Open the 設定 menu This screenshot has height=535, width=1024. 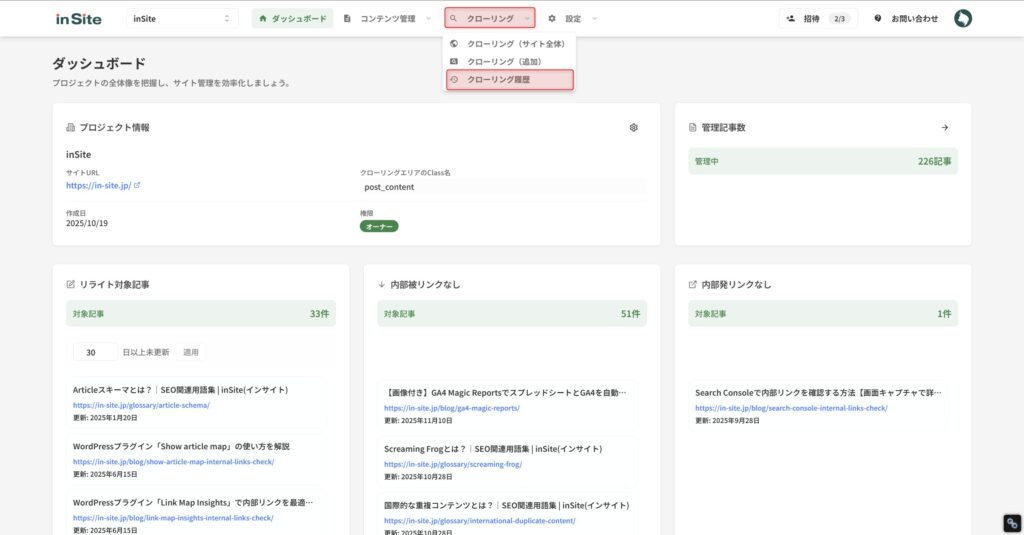tap(573, 18)
